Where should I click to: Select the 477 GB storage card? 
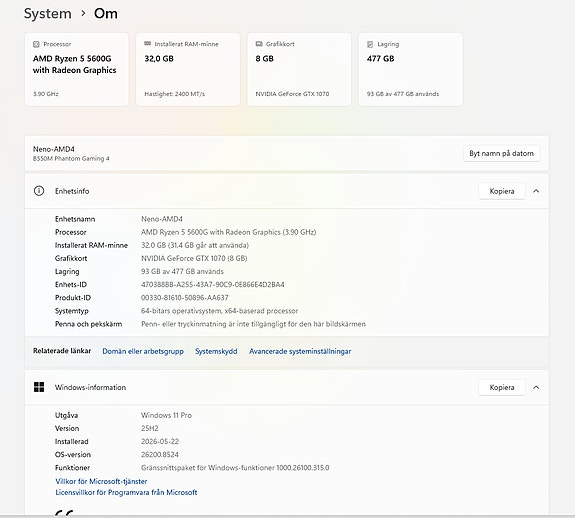410,69
